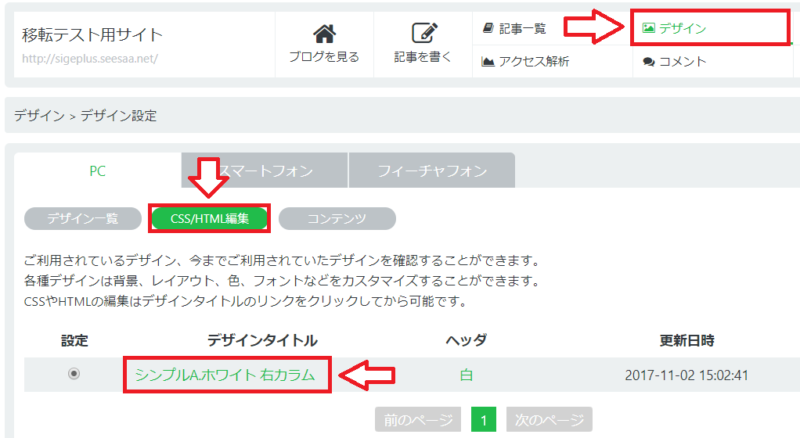Viewport: 800px width, 438px height.
Task: Click the デザインタイトル column header
Action: click(262, 340)
